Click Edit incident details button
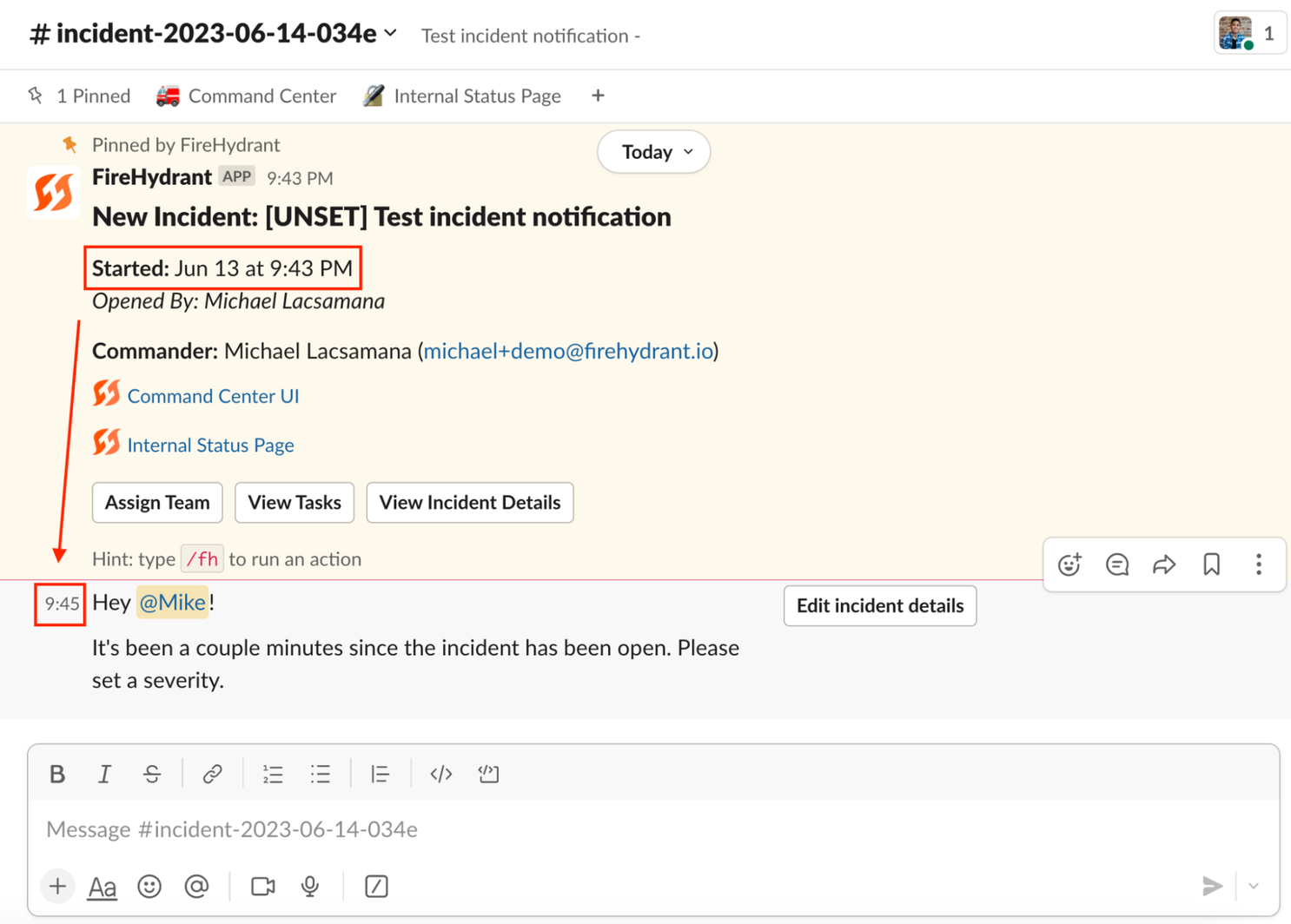This screenshot has width=1291, height=924. [880, 605]
